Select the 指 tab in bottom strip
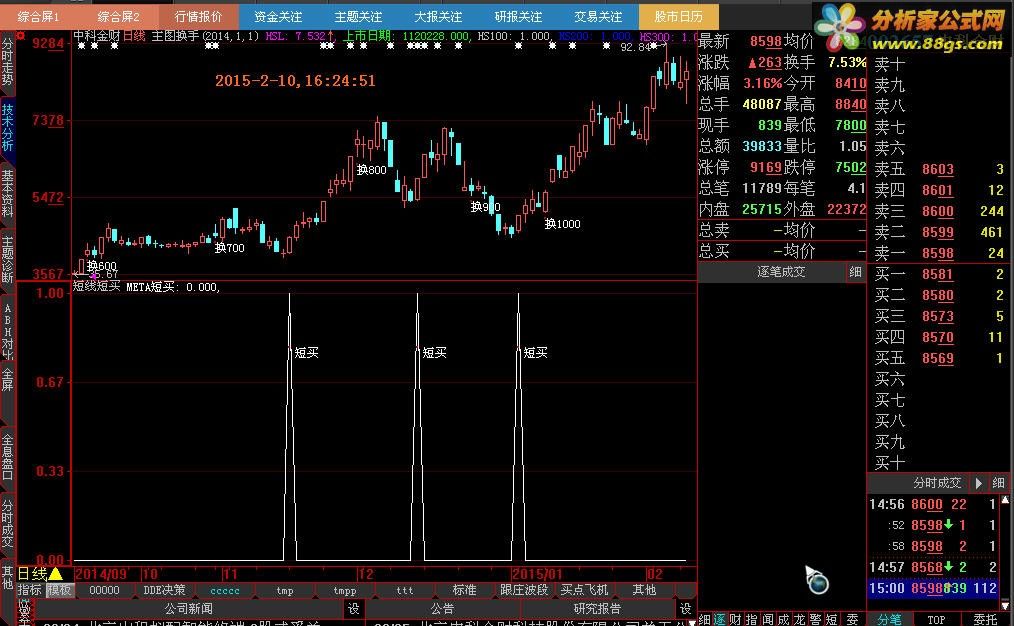This screenshot has height=626, width=1014. 751,620
